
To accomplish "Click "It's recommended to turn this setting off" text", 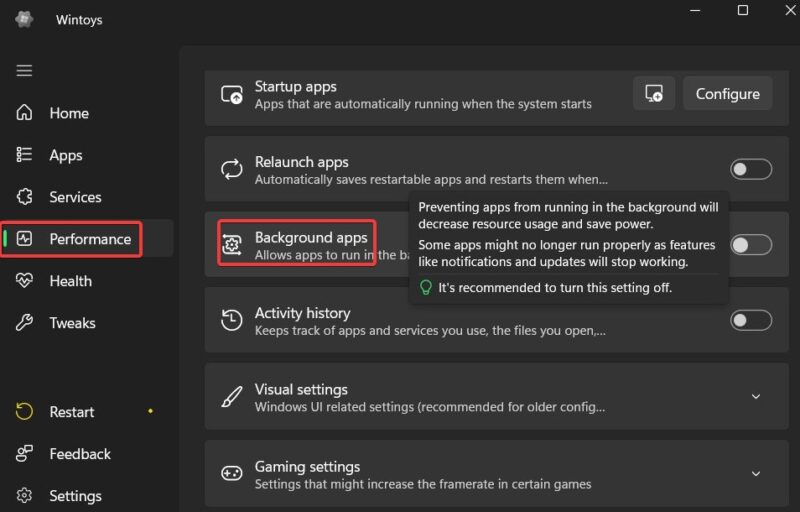I will 555,288.
